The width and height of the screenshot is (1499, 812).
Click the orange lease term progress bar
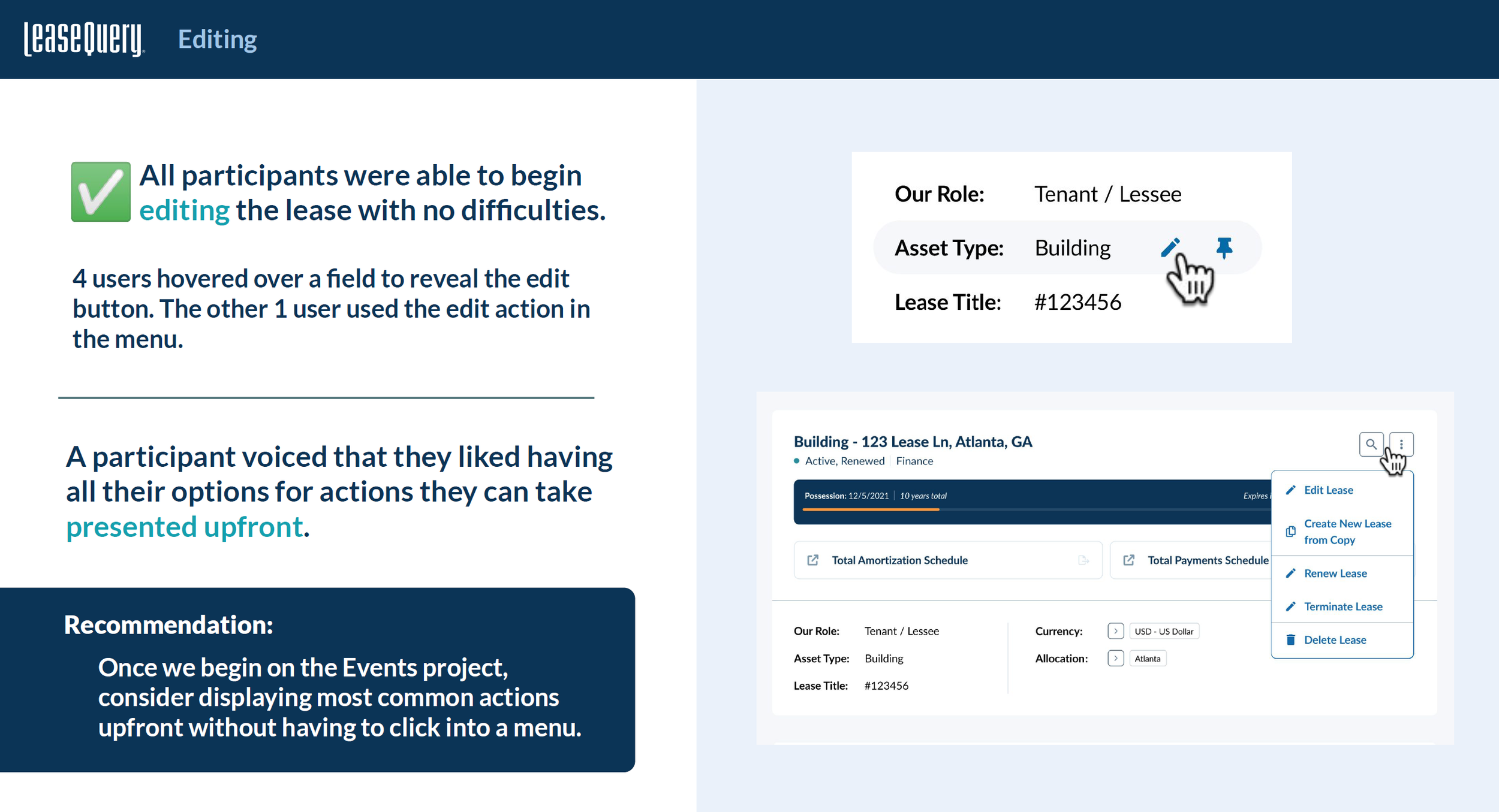871,509
